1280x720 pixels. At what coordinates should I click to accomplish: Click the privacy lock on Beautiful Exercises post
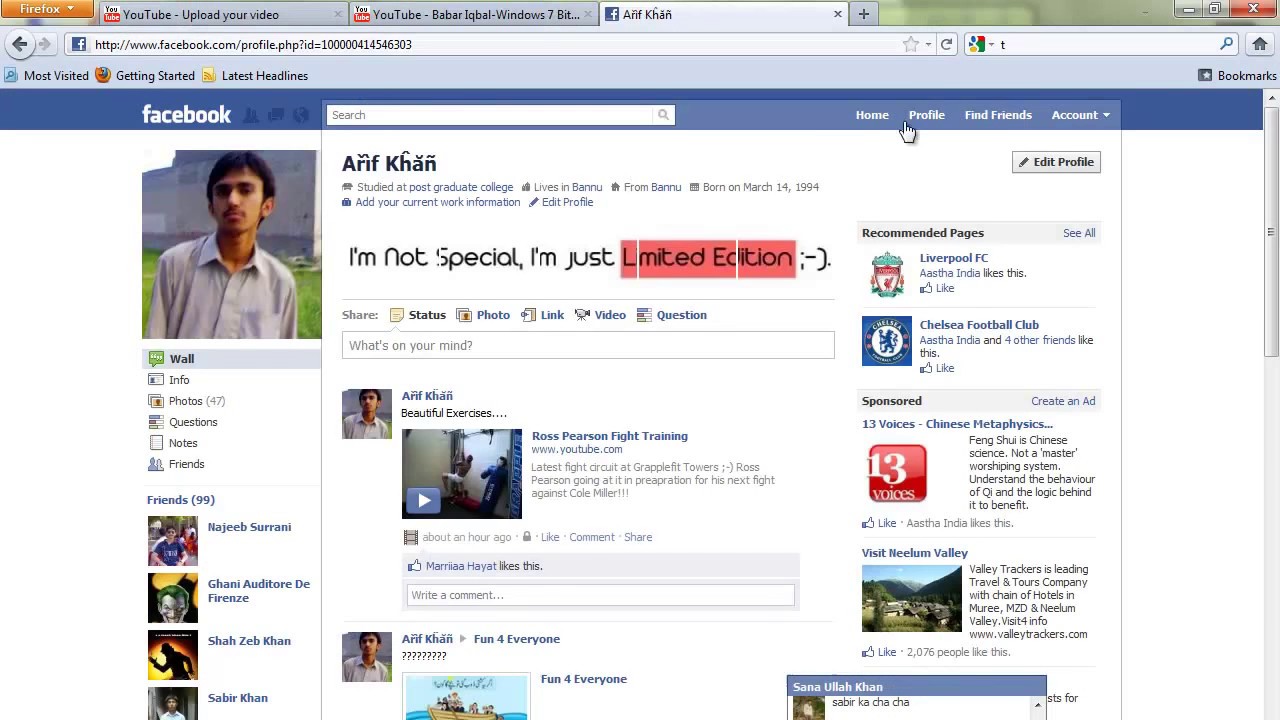[527, 537]
